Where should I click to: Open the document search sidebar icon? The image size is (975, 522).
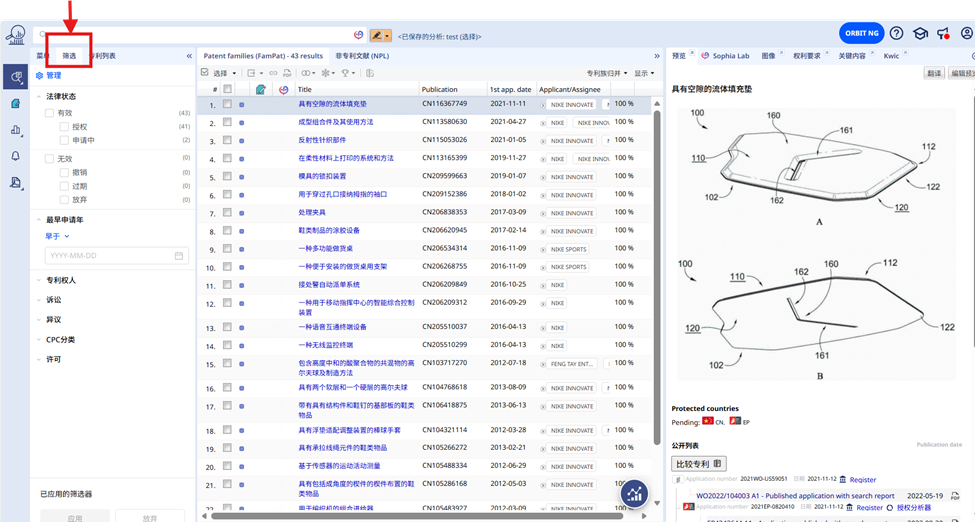tap(16, 182)
